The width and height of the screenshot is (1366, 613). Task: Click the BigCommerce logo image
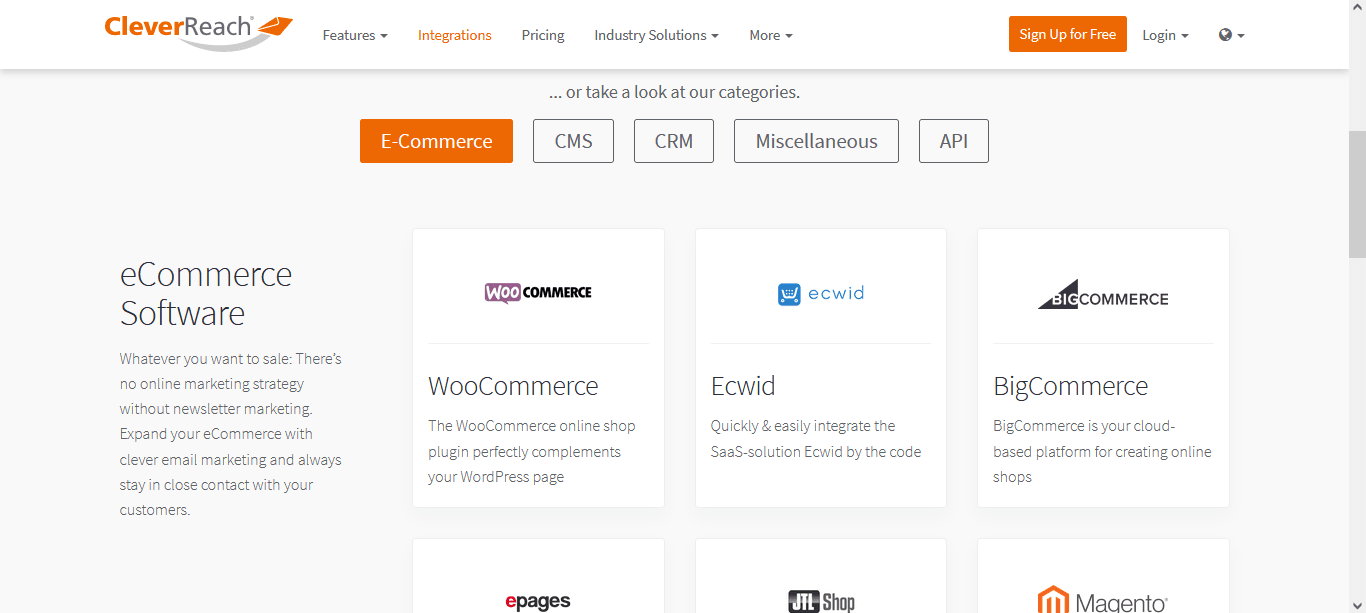(x=1103, y=294)
